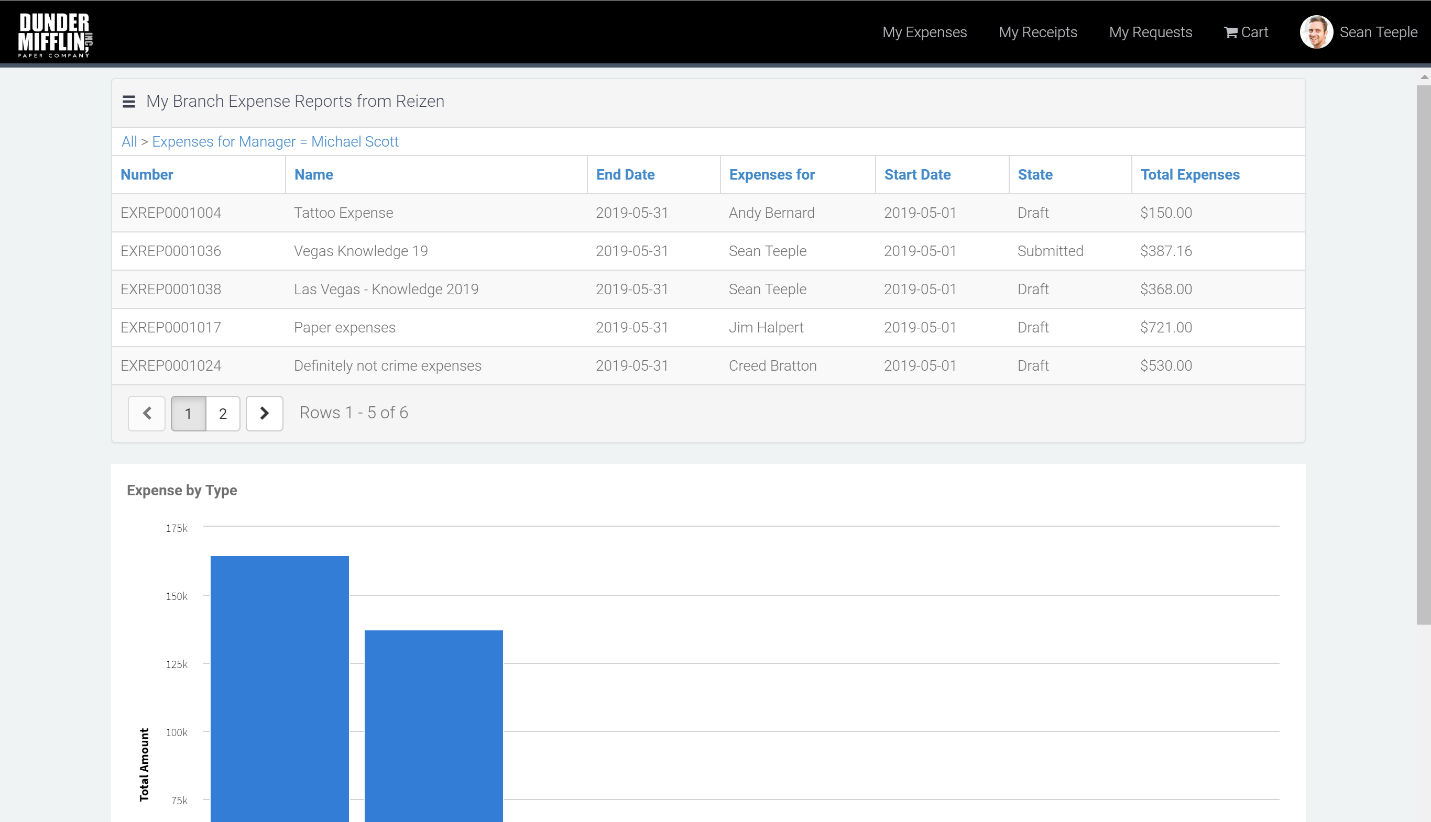Click Creed Bratton cell
Screen dimensions: 1431x822
(x=773, y=366)
